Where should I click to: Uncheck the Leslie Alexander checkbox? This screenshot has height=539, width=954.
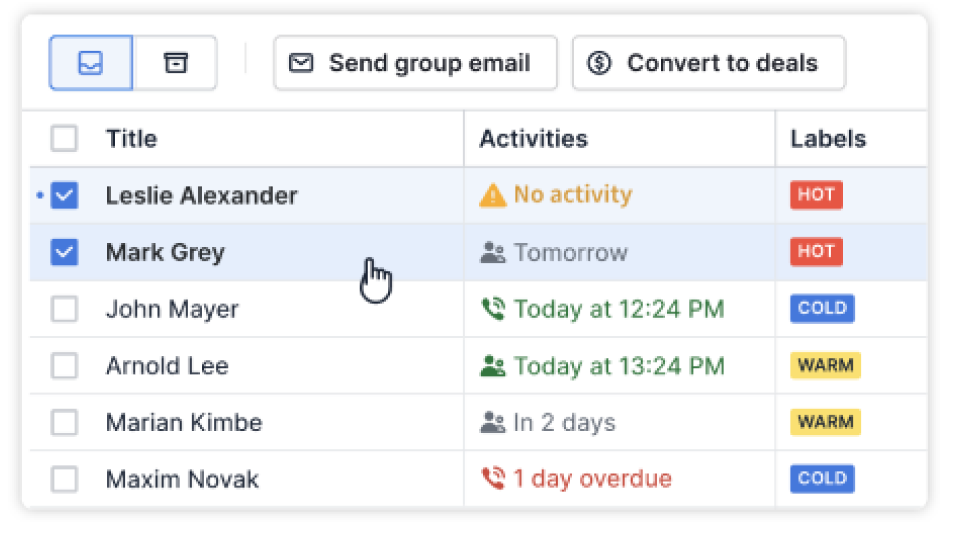click(64, 195)
